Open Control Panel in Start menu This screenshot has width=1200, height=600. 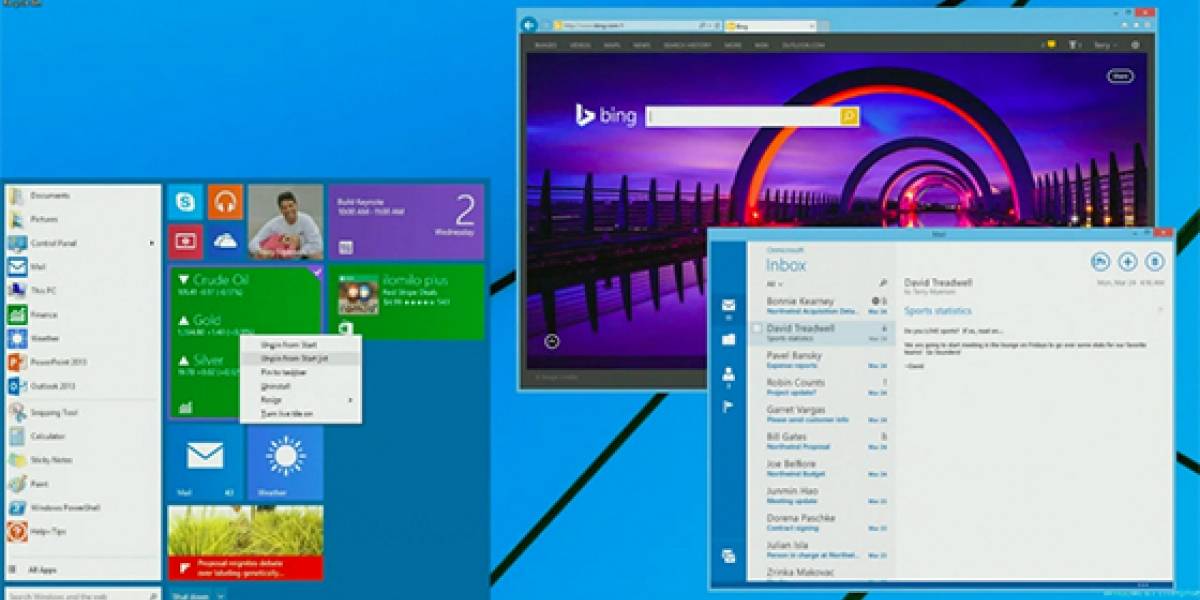coord(82,243)
